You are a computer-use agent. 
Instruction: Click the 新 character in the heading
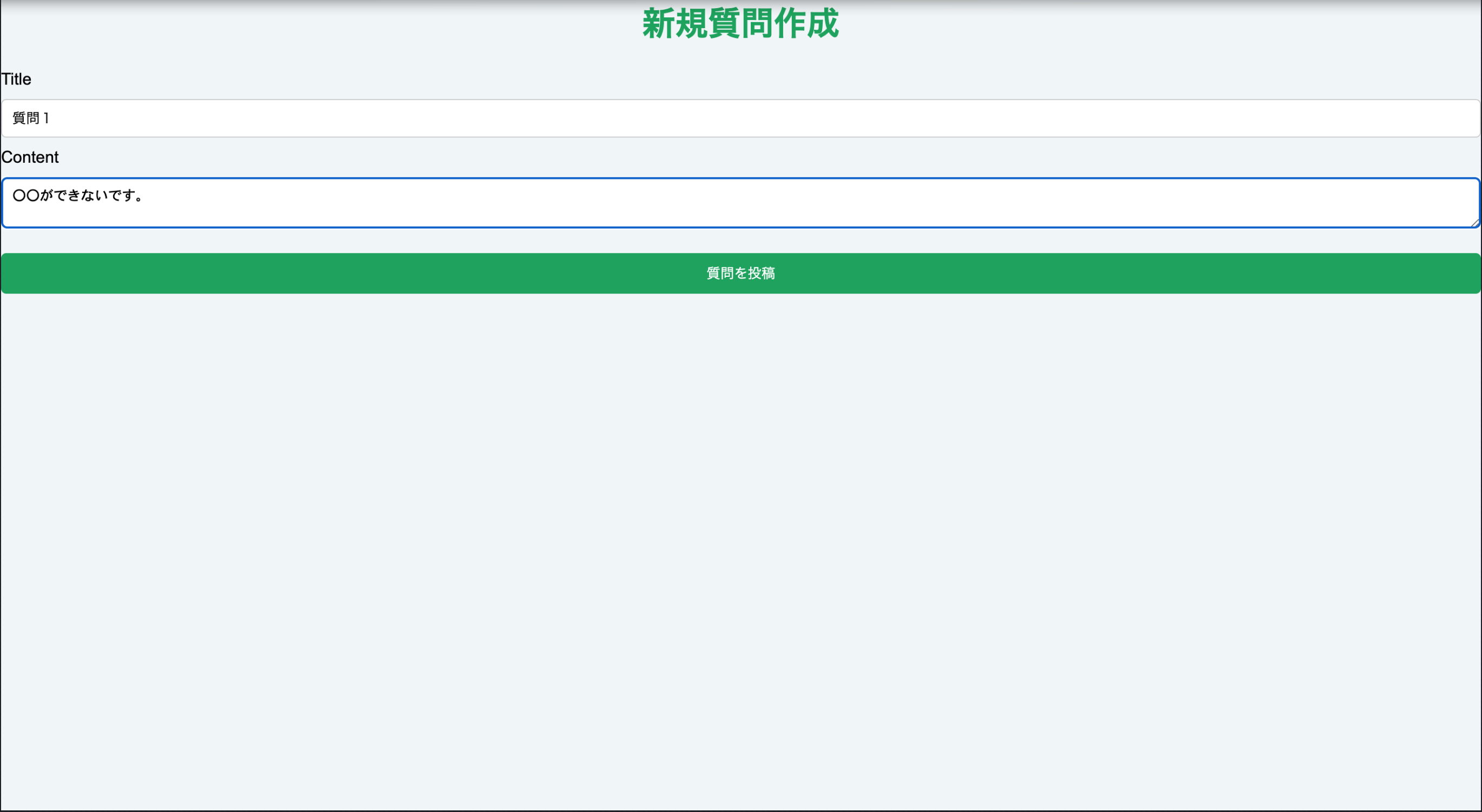point(658,24)
